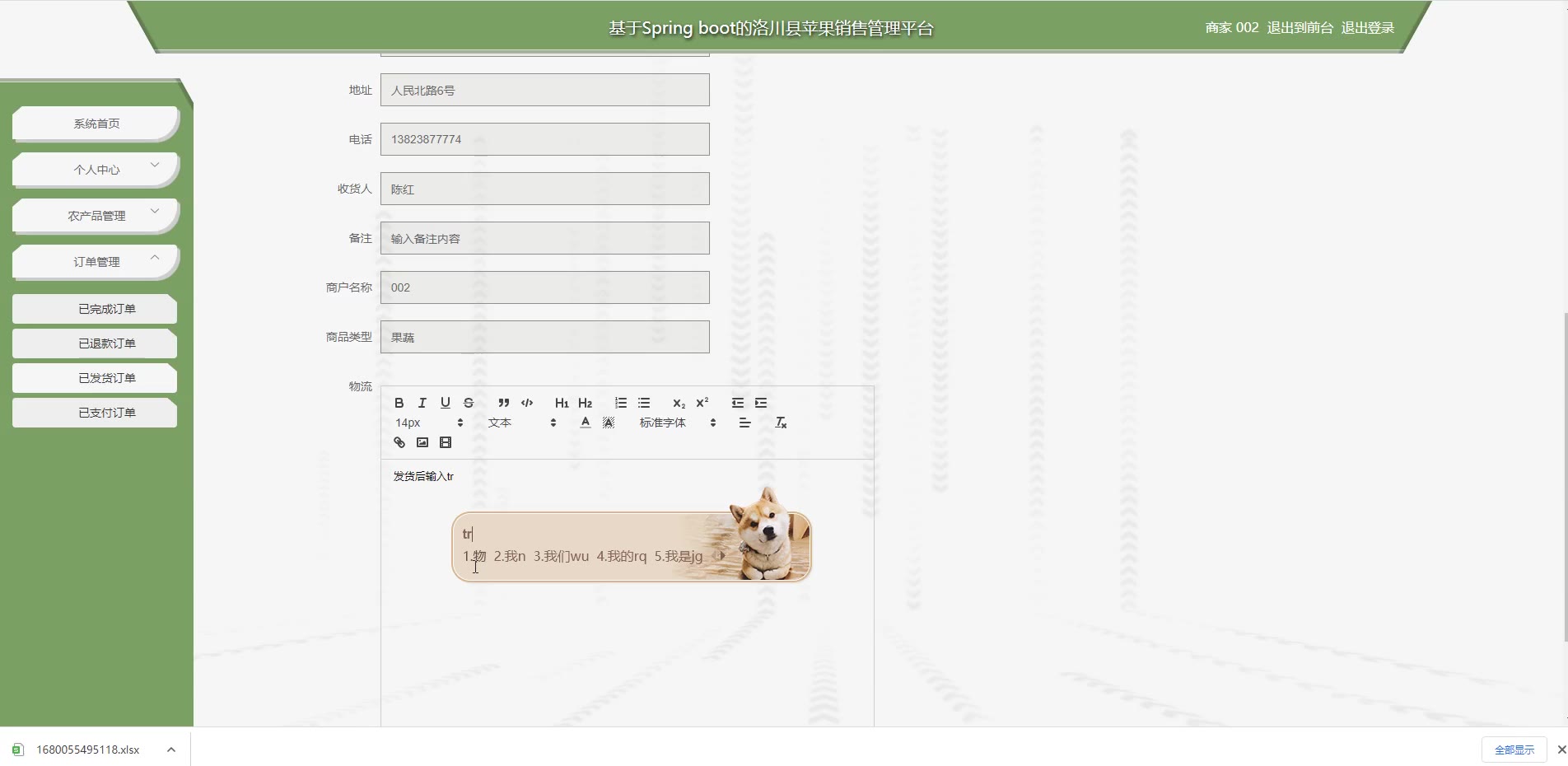The width and height of the screenshot is (1568, 766).
Task: Choose IME candidate 5.我是jg
Action: click(x=679, y=556)
